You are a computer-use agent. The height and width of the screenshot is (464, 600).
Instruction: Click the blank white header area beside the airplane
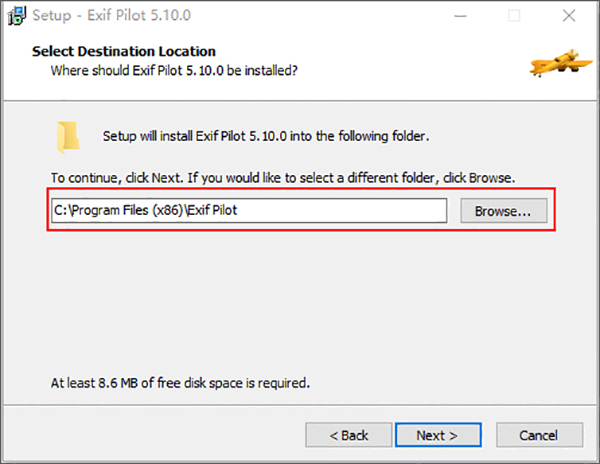420,62
